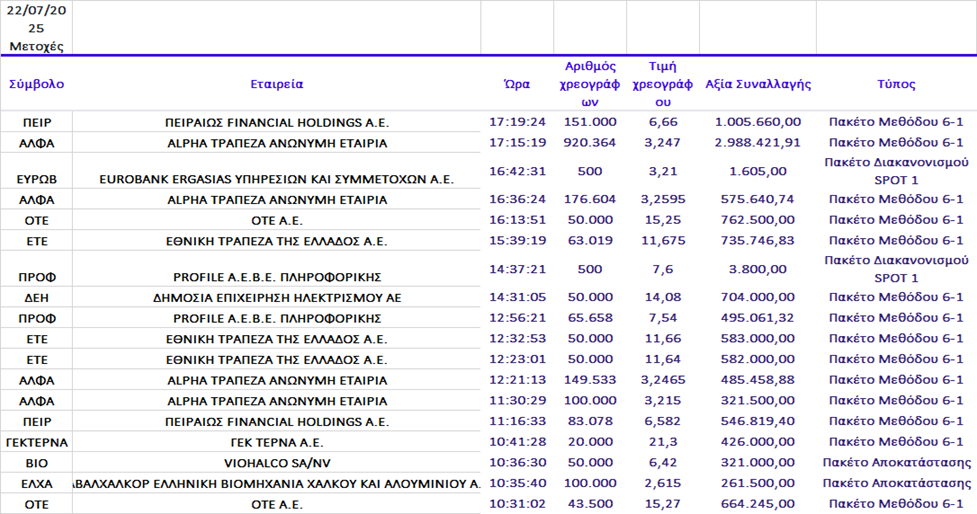Select the value 1.005.660,00
Image resolution: width=977 pixels, height=514 pixels.
click(758, 122)
